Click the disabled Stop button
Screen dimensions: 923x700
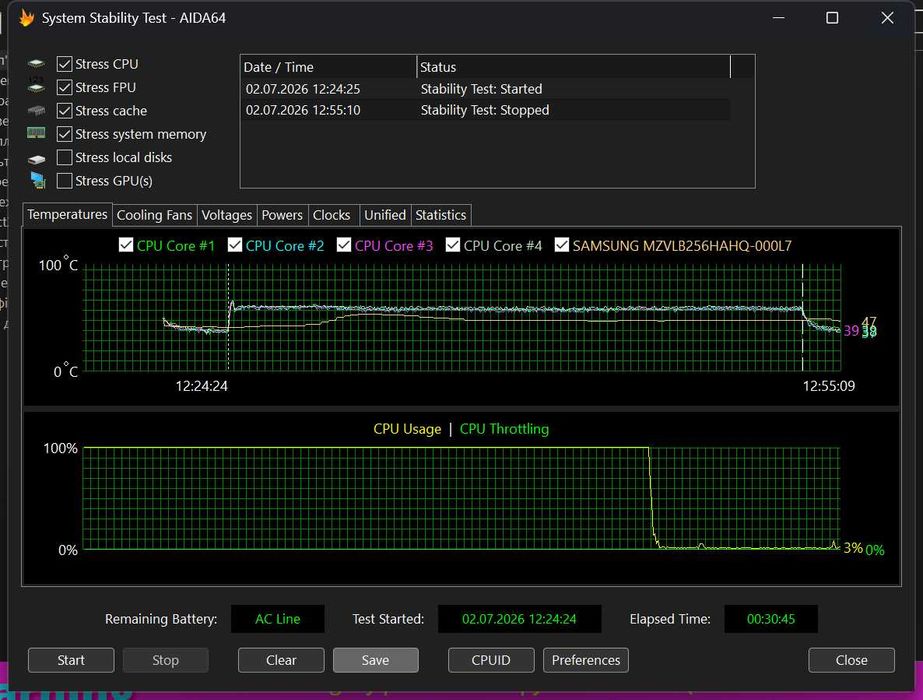coord(165,660)
